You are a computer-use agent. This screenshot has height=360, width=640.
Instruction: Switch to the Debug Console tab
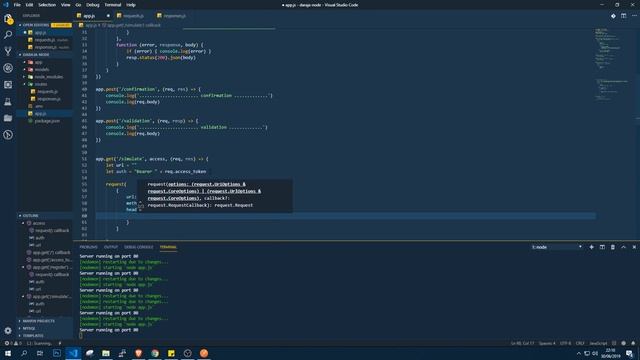(139, 247)
